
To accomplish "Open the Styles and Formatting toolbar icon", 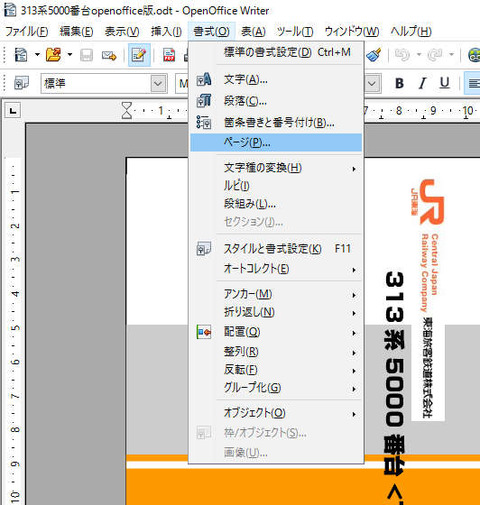I will pos(21,83).
